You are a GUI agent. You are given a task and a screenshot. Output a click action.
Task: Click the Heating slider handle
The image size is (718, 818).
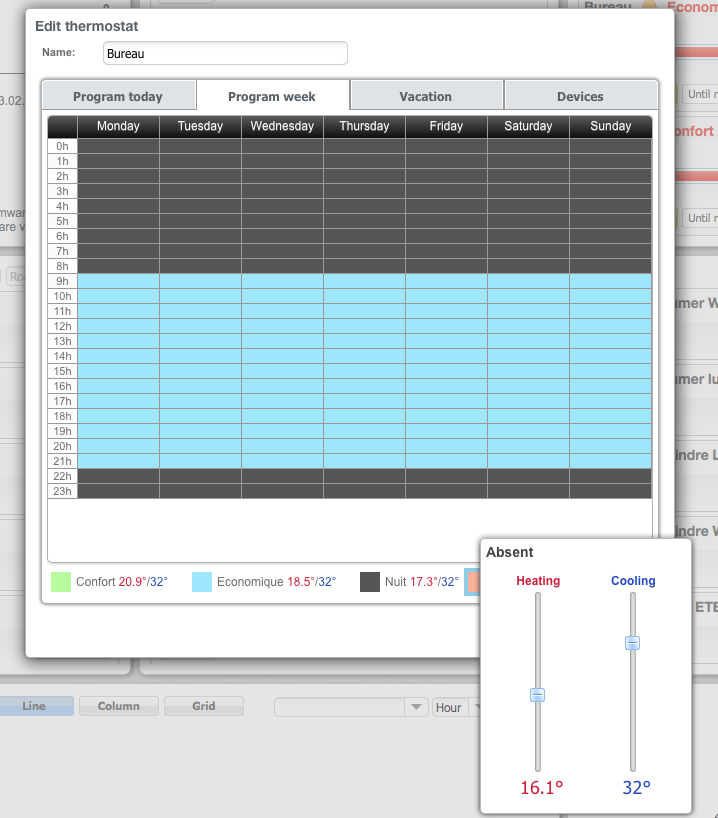click(538, 694)
